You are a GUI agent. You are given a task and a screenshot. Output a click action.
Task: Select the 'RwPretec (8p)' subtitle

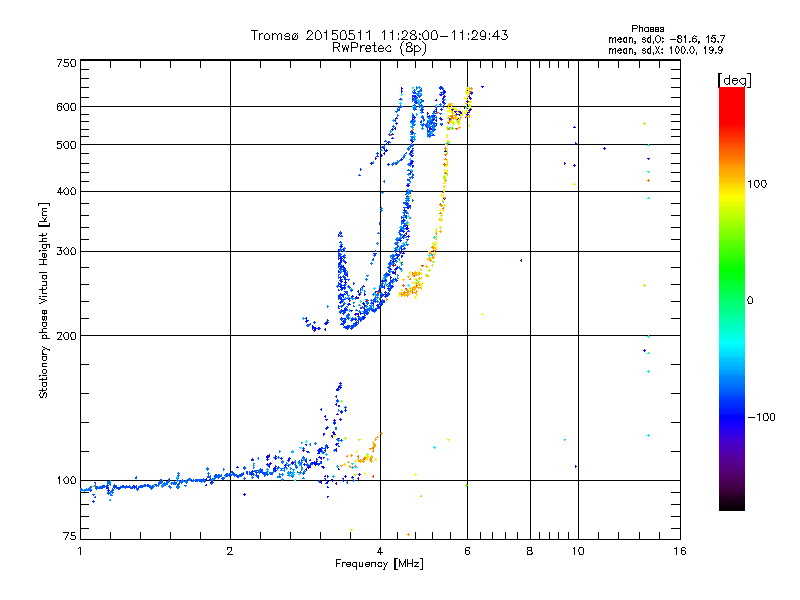(x=379, y=48)
